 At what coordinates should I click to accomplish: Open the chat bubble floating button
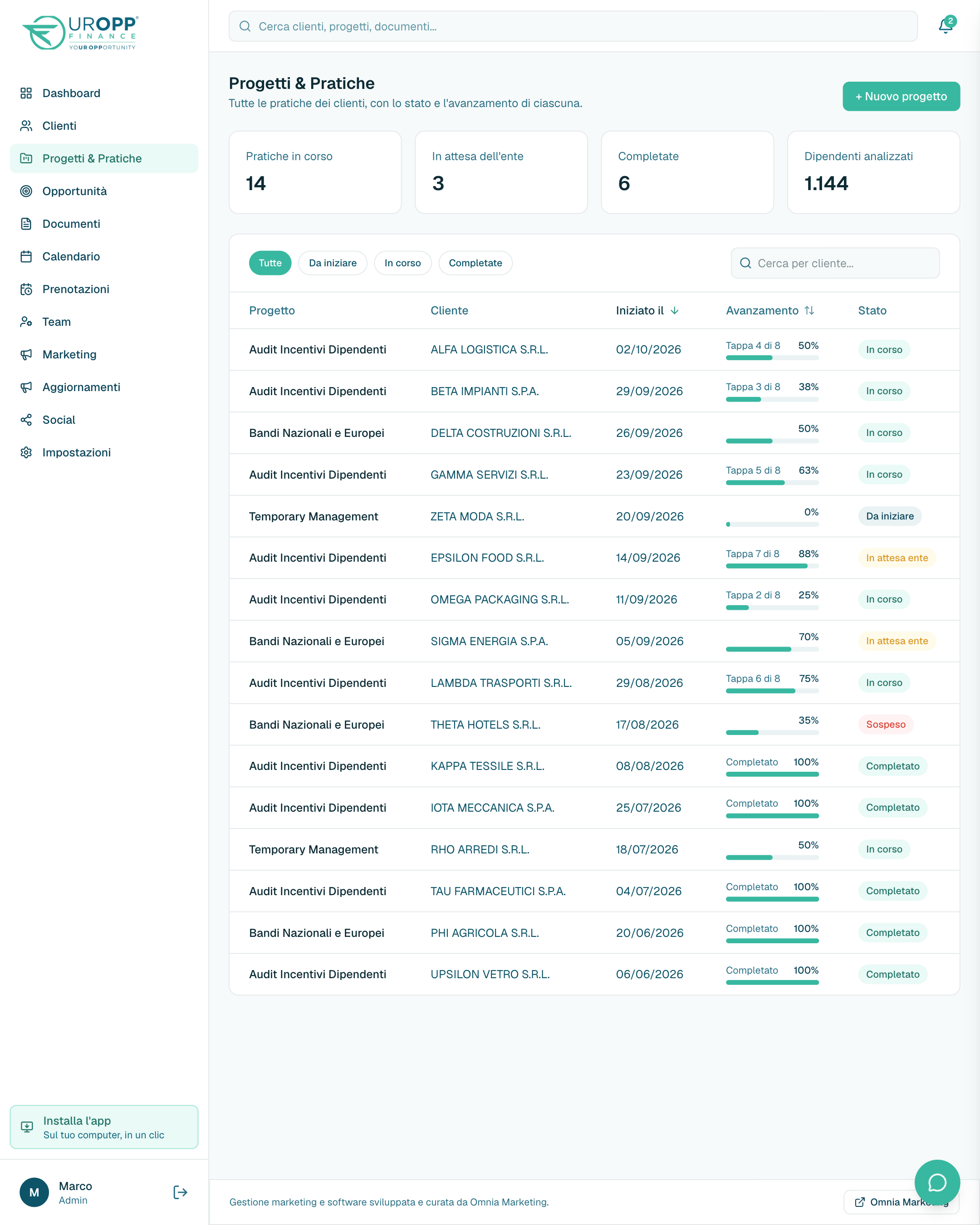tap(937, 1182)
